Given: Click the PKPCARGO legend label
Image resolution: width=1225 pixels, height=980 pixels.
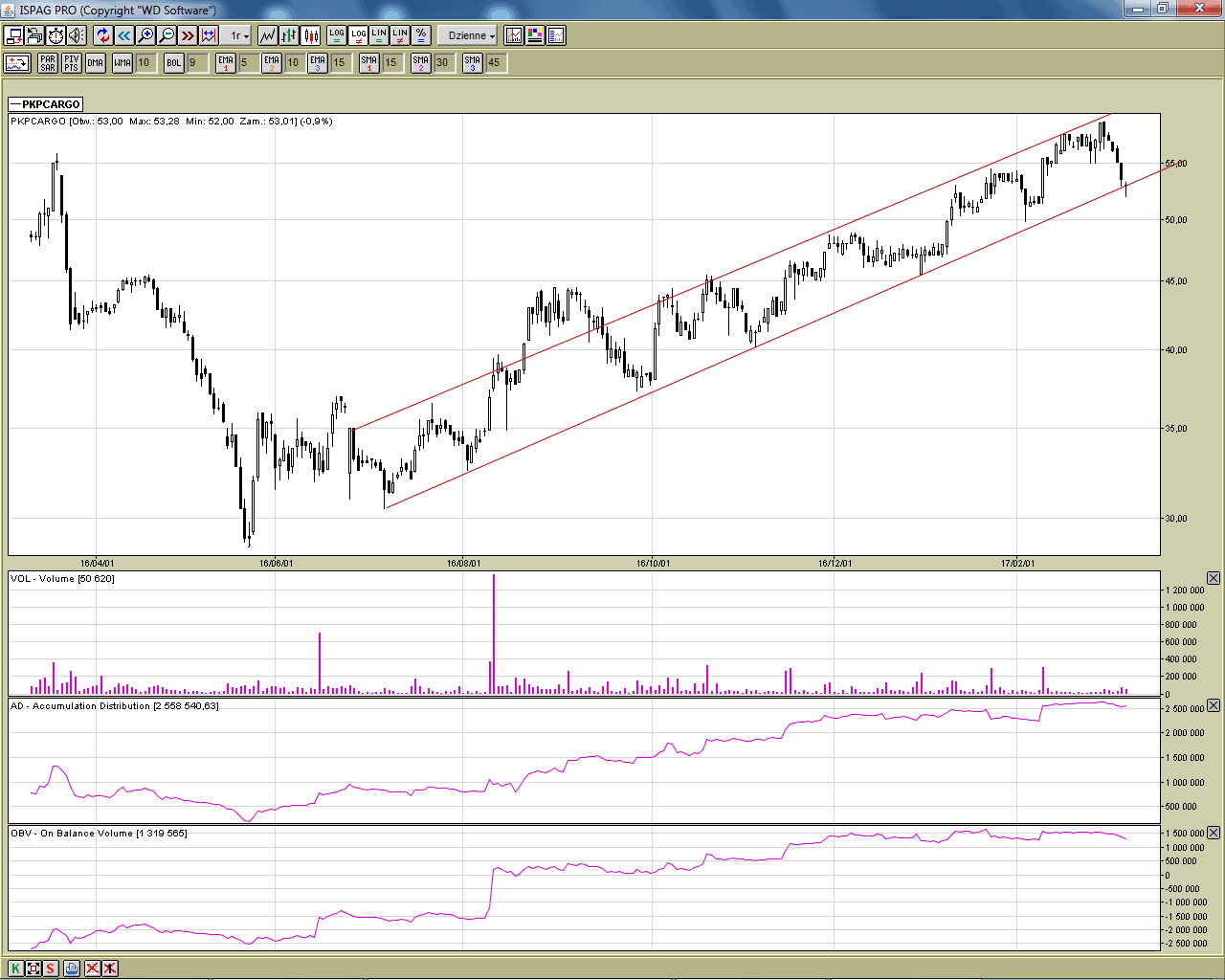Looking at the screenshot, I should pos(46,104).
